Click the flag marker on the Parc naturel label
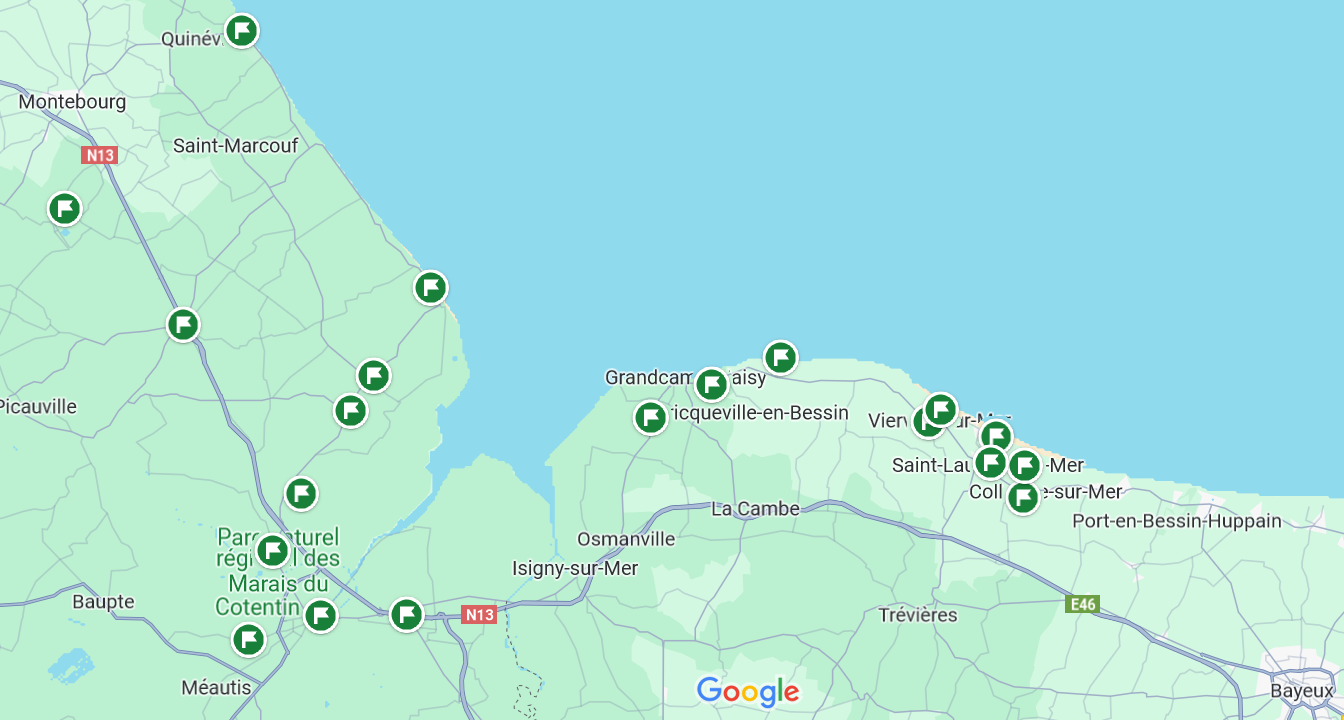This screenshot has width=1344, height=720. 273,550
